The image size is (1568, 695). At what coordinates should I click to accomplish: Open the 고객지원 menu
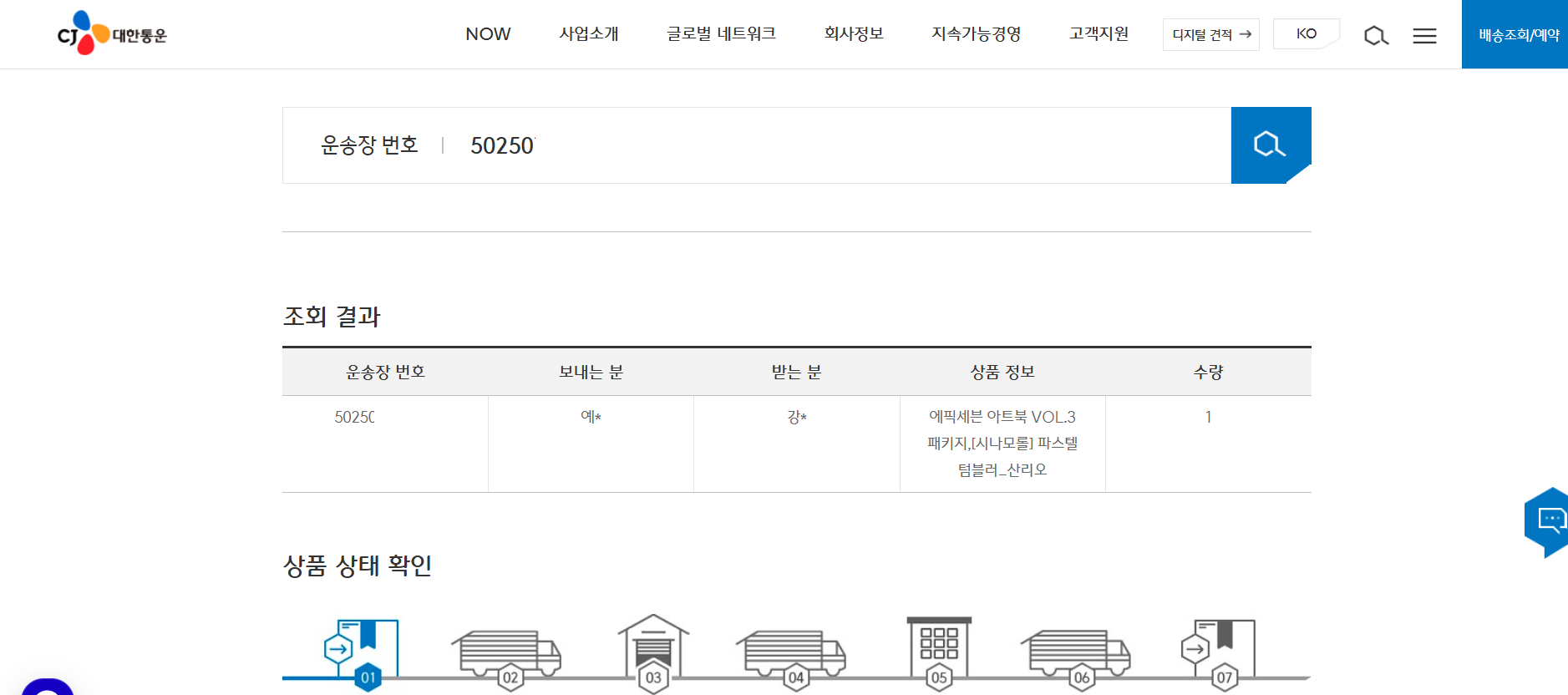(x=1099, y=34)
